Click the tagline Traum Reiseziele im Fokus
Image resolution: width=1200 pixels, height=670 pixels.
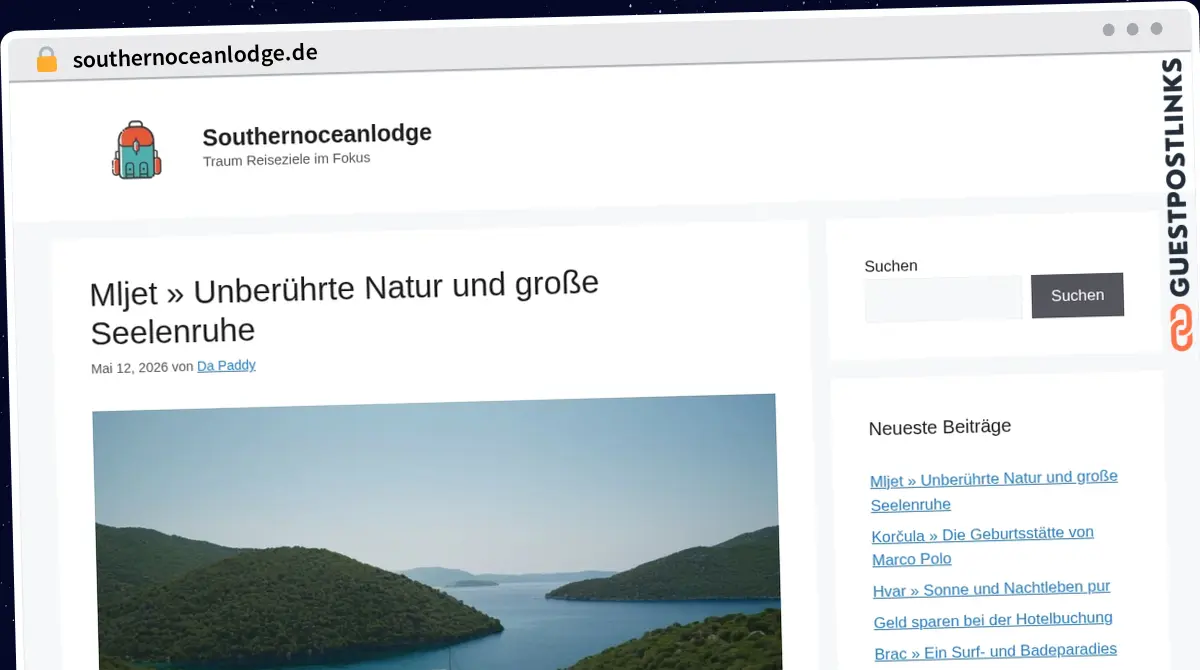pos(286,159)
